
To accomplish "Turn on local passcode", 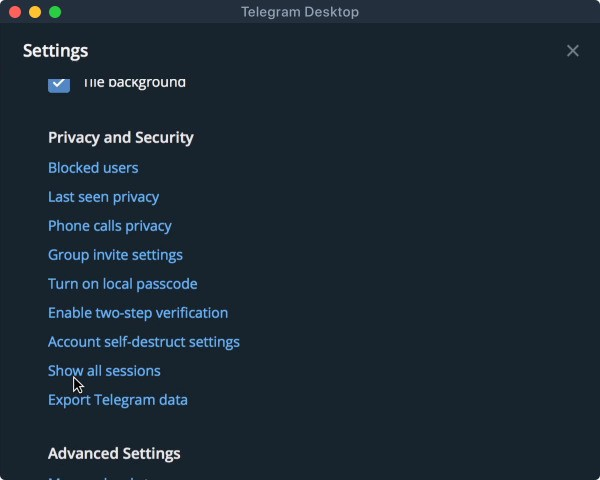I will (122, 284).
